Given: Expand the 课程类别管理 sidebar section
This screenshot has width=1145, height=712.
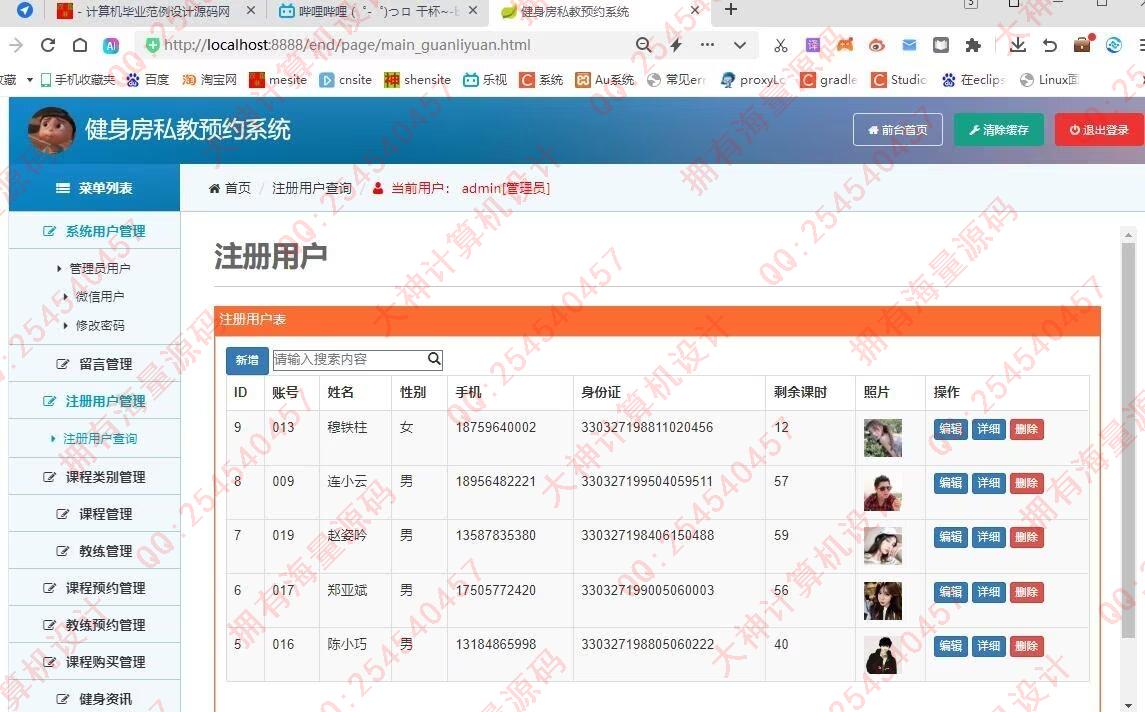Looking at the screenshot, I should pyautogui.click(x=95, y=477).
